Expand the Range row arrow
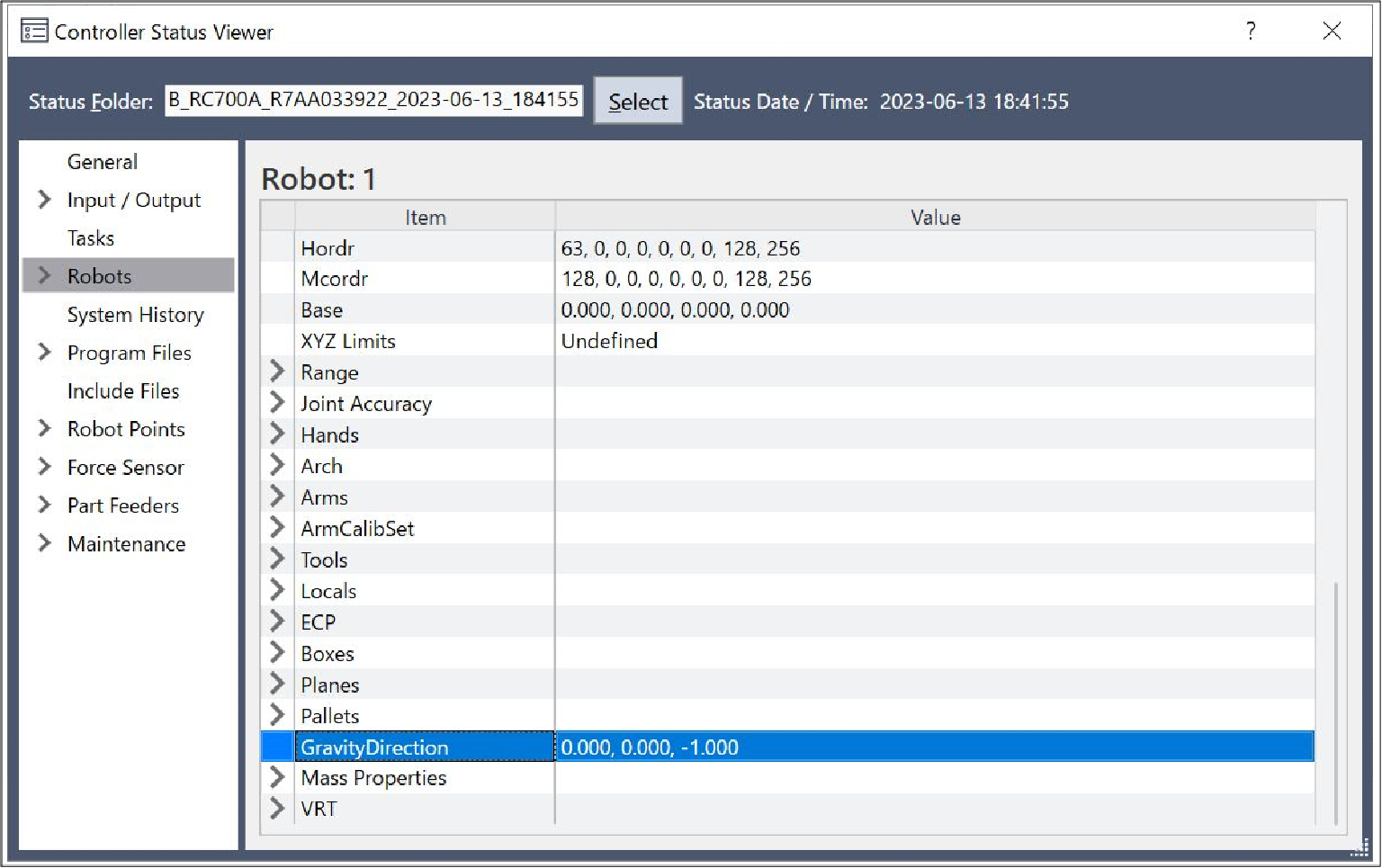1382x868 pixels. point(277,371)
